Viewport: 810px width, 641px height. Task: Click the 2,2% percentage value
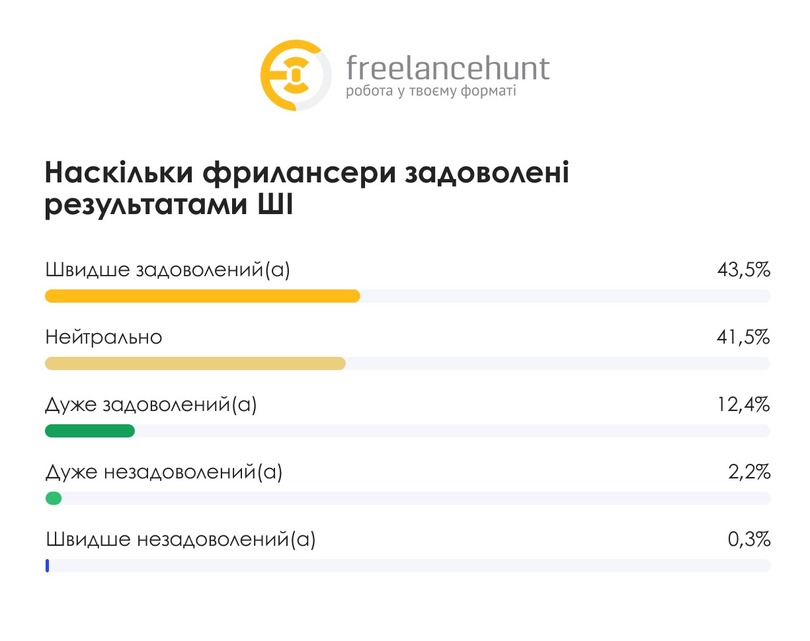click(x=749, y=472)
